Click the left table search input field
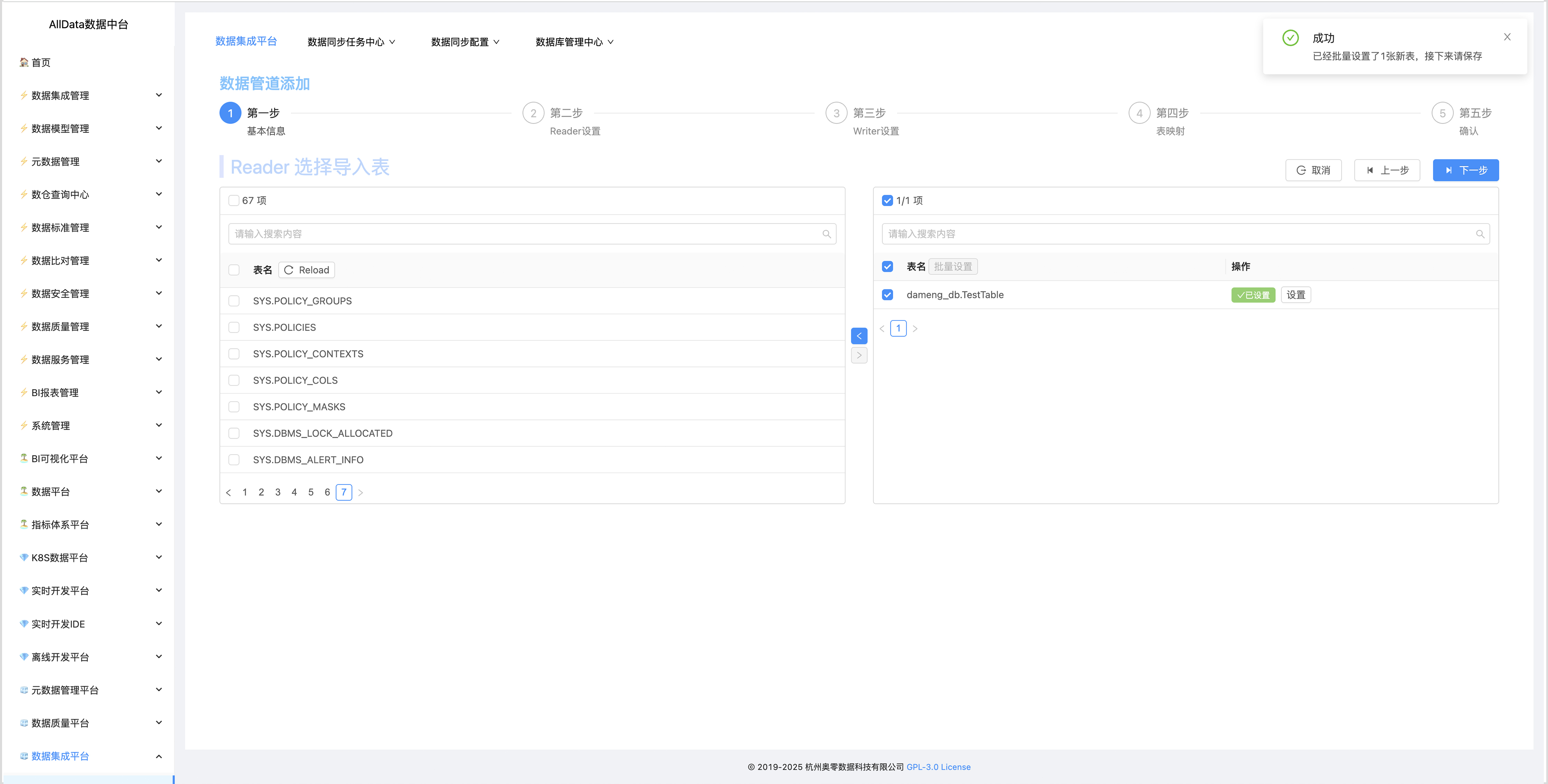 click(x=523, y=234)
